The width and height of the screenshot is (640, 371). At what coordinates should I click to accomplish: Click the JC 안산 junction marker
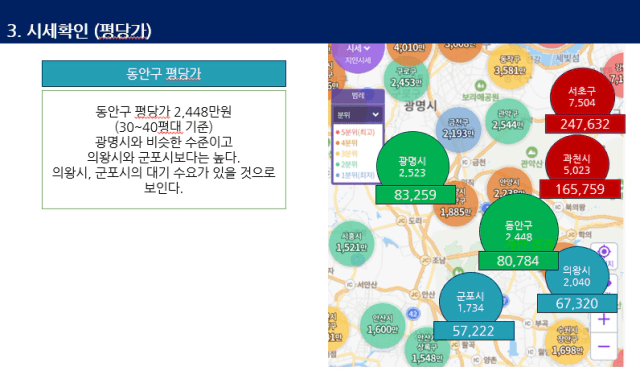(415, 294)
